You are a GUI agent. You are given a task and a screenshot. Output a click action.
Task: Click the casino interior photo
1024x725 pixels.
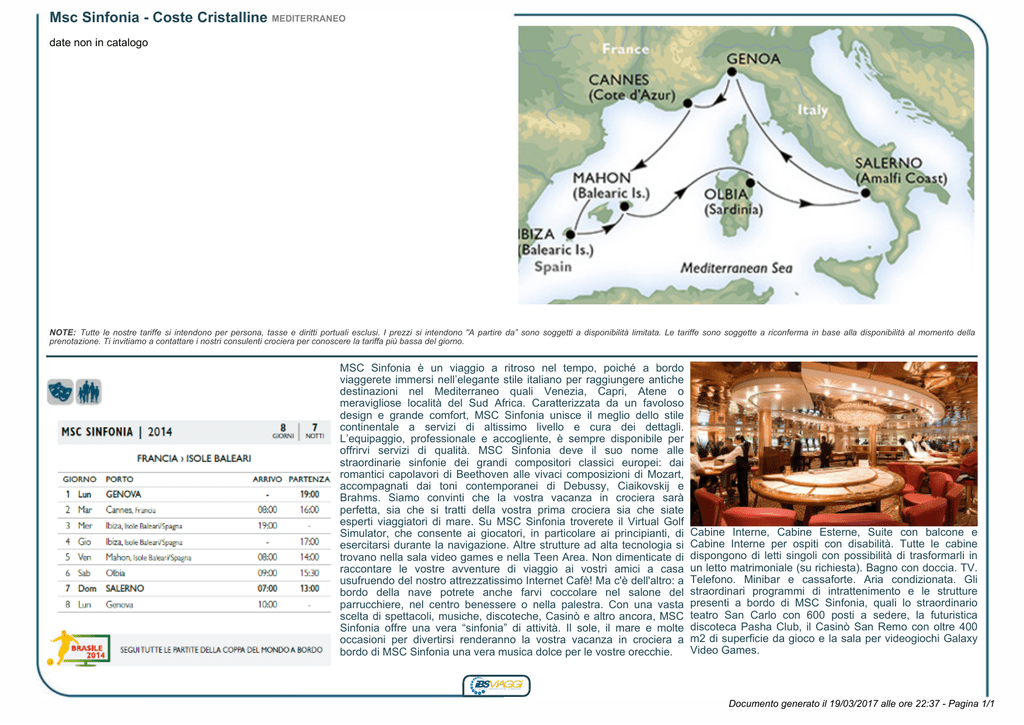coord(833,443)
